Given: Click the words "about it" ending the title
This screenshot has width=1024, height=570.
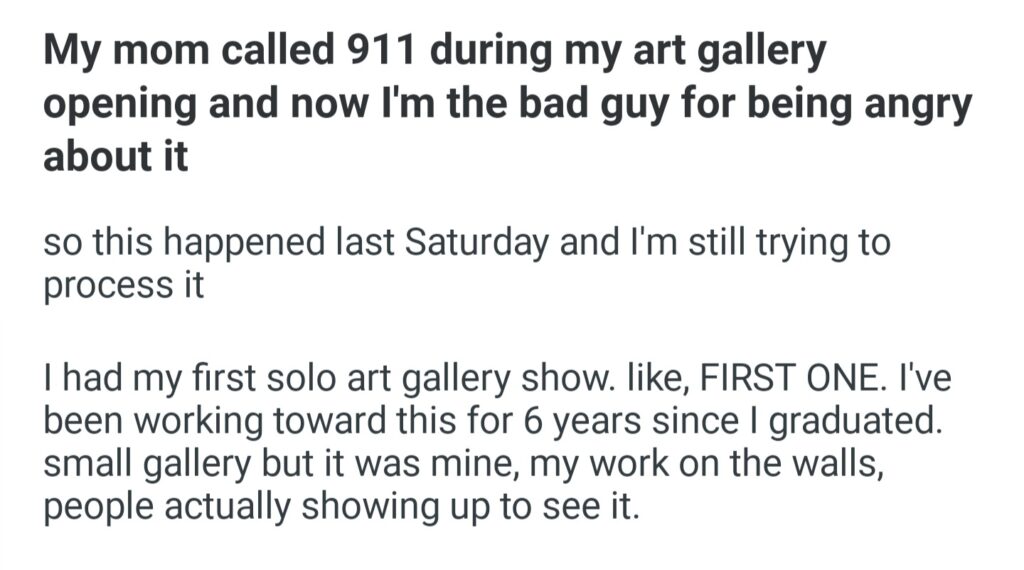Looking at the screenshot, I should (115, 158).
